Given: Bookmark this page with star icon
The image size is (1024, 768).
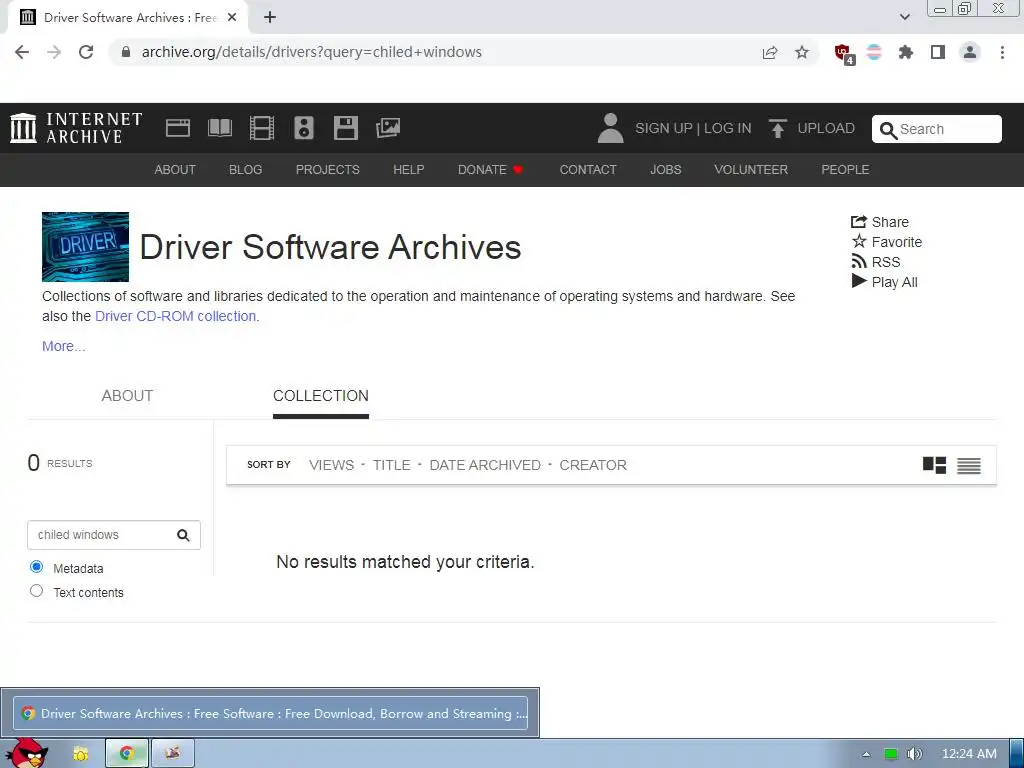Looking at the screenshot, I should pyautogui.click(x=802, y=52).
